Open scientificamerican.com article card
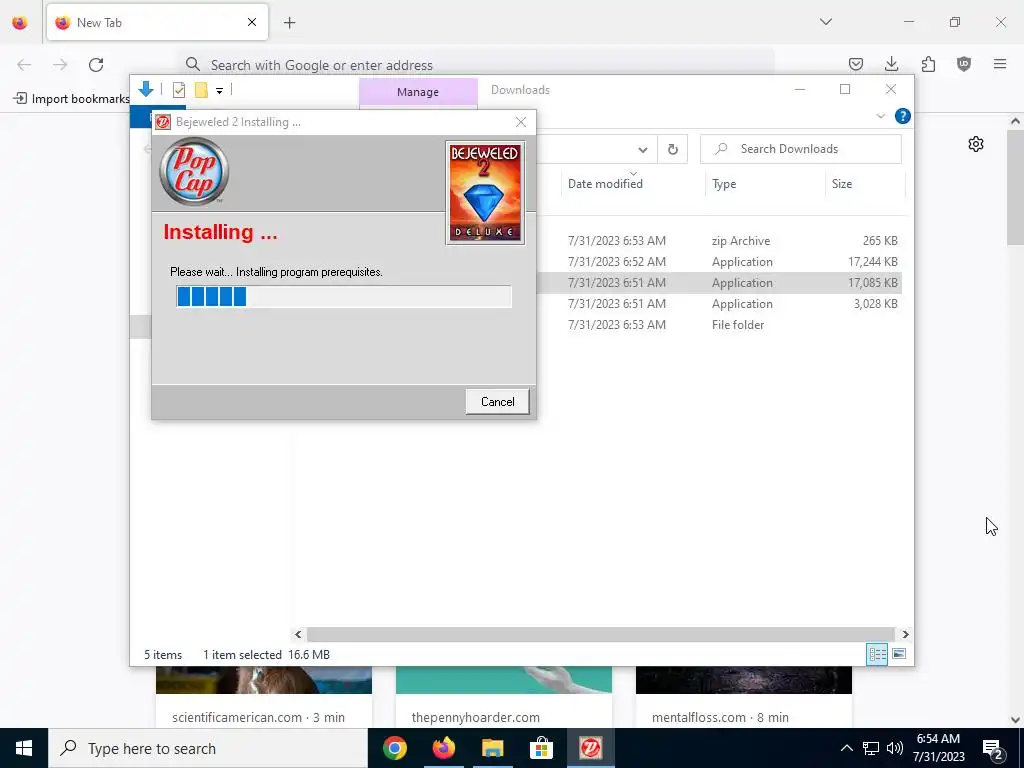This screenshot has height=768, width=1024. tap(264, 697)
